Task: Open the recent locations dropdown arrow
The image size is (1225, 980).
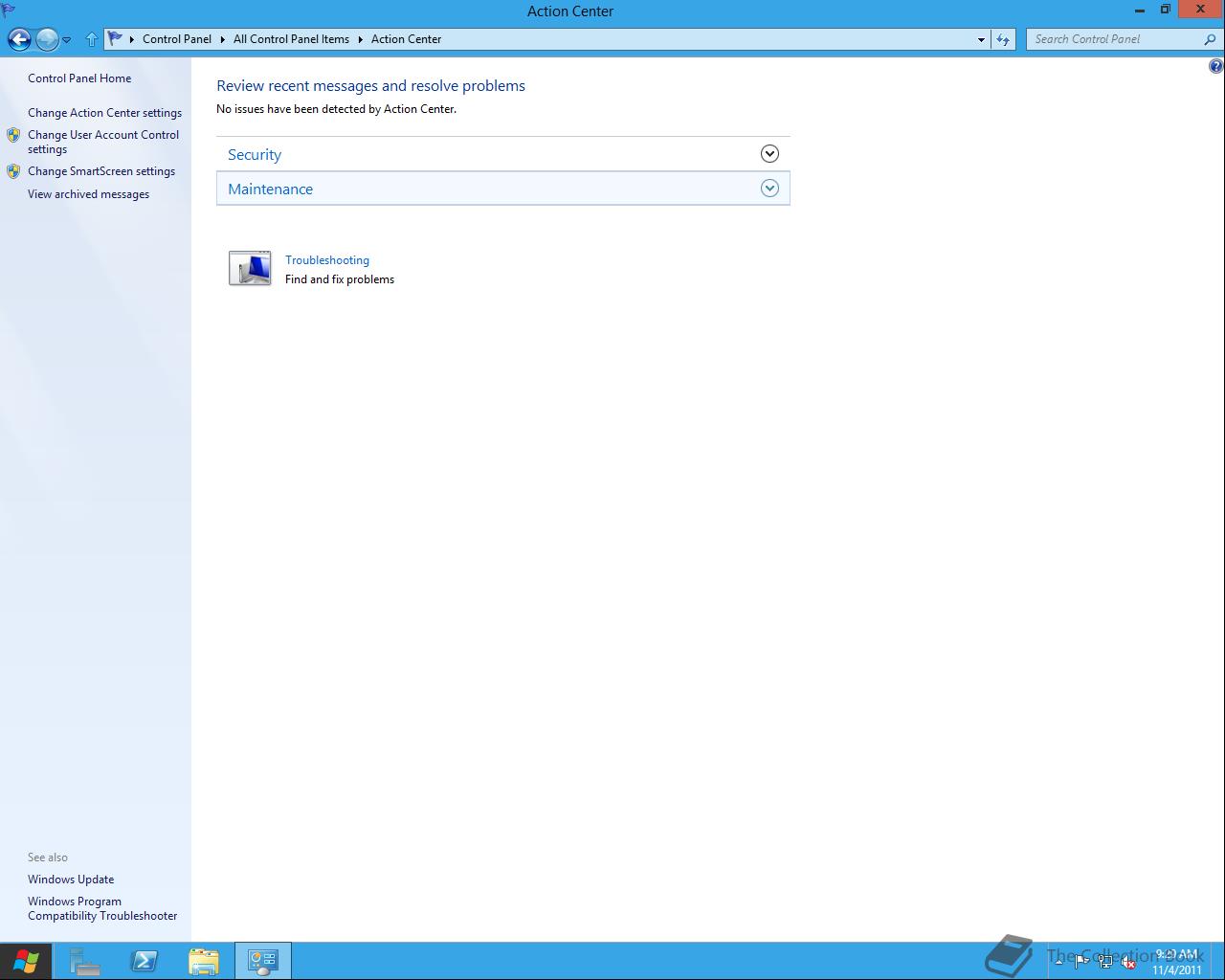Action: coord(67,40)
